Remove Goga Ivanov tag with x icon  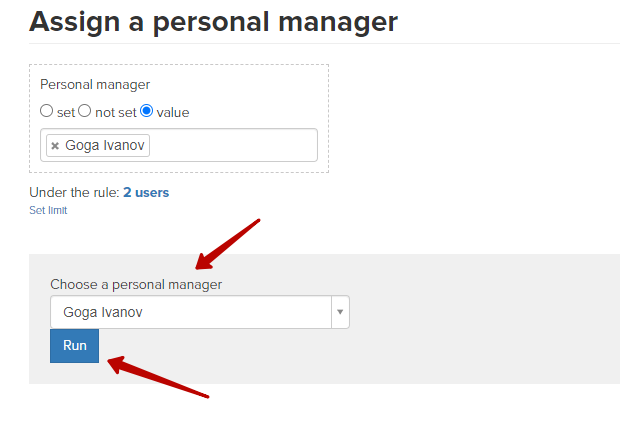(55, 146)
